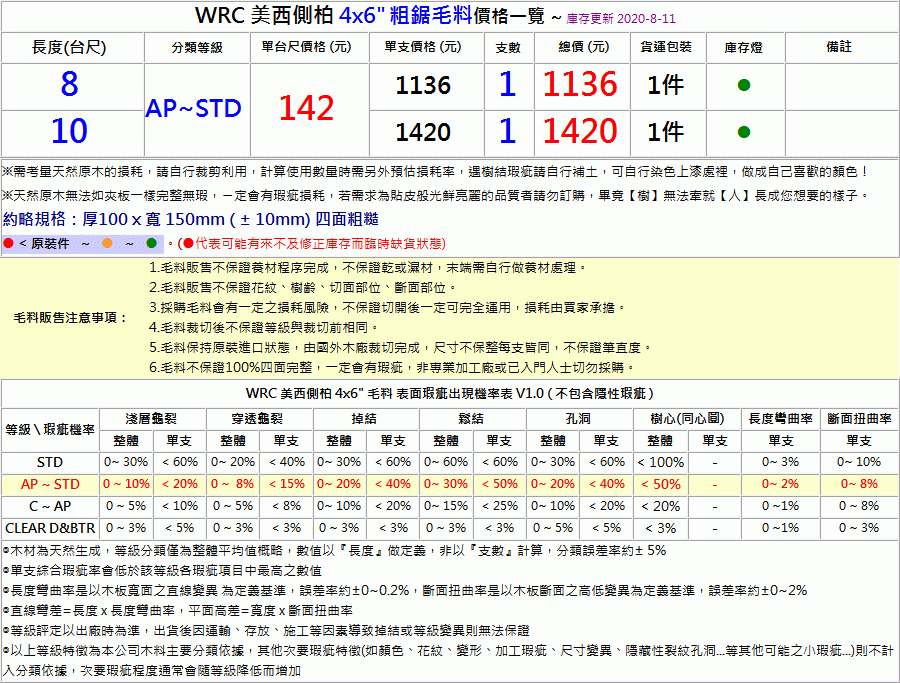This screenshot has width=900, height=683.
Task: Click the WRC 美西側柏 4x6" page title
Action: point(370,15)
